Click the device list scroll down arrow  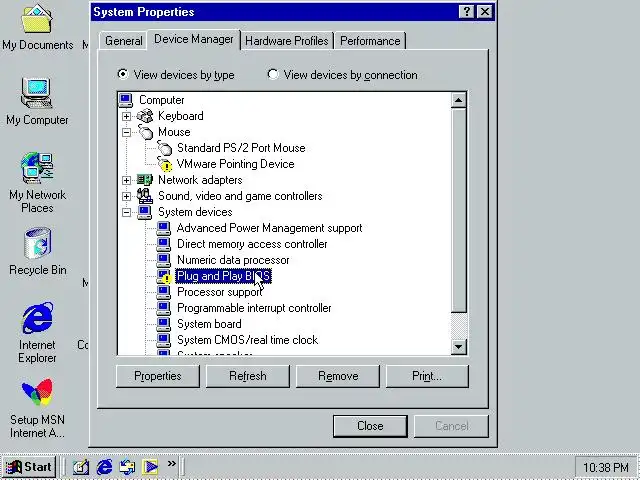click(458, 347)
